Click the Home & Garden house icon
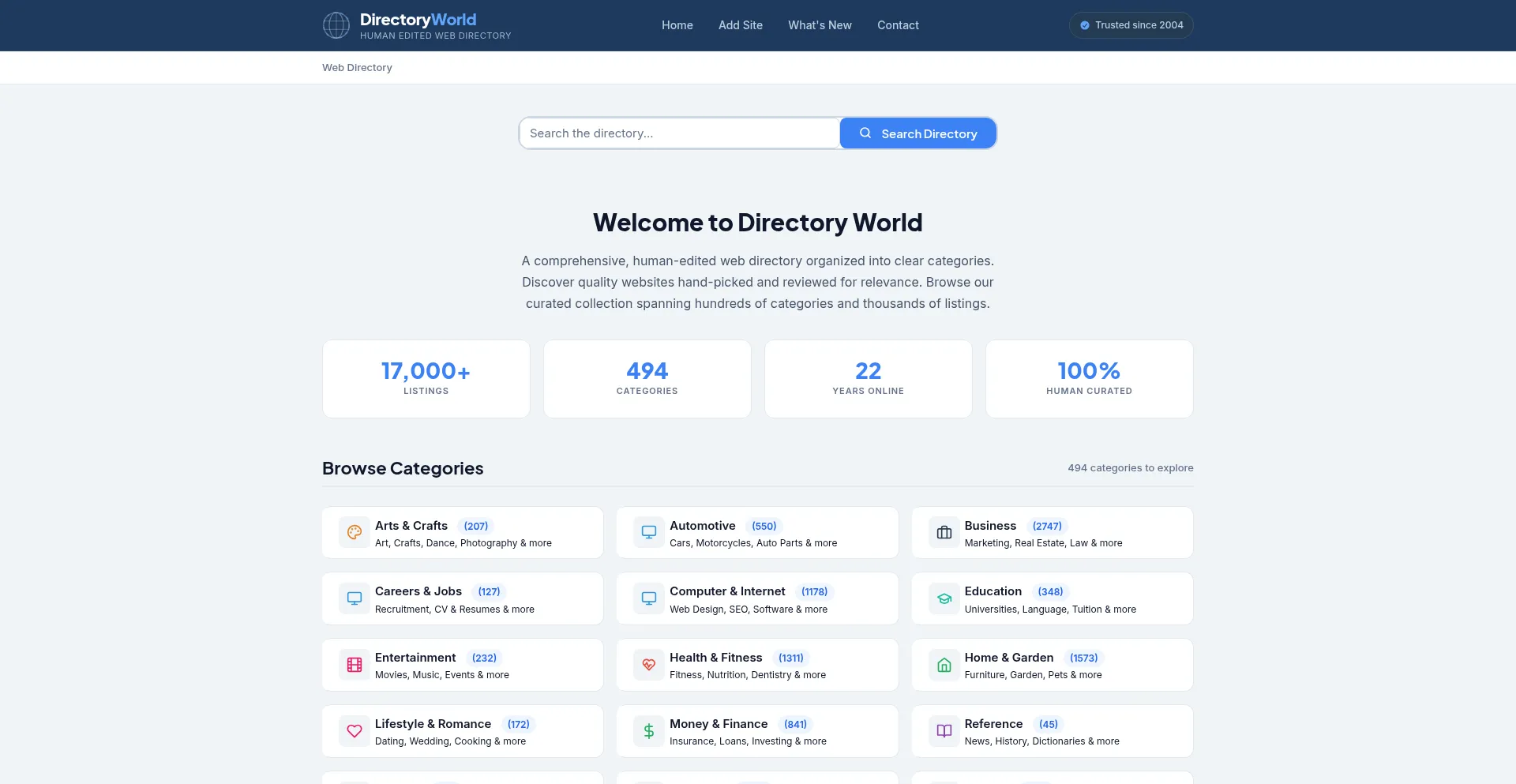 (944, 665)
